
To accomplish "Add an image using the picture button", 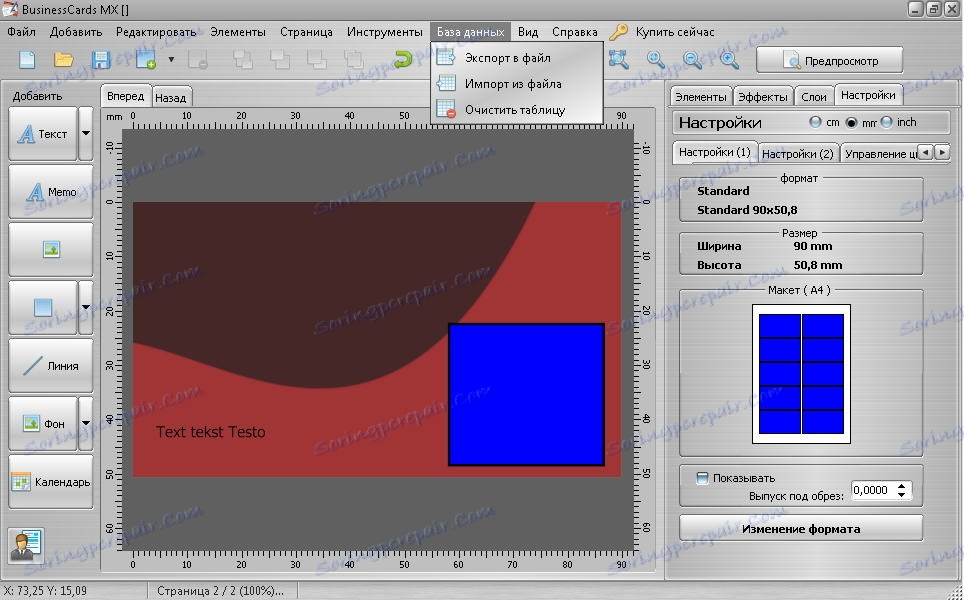I will [x=51, y=250].
